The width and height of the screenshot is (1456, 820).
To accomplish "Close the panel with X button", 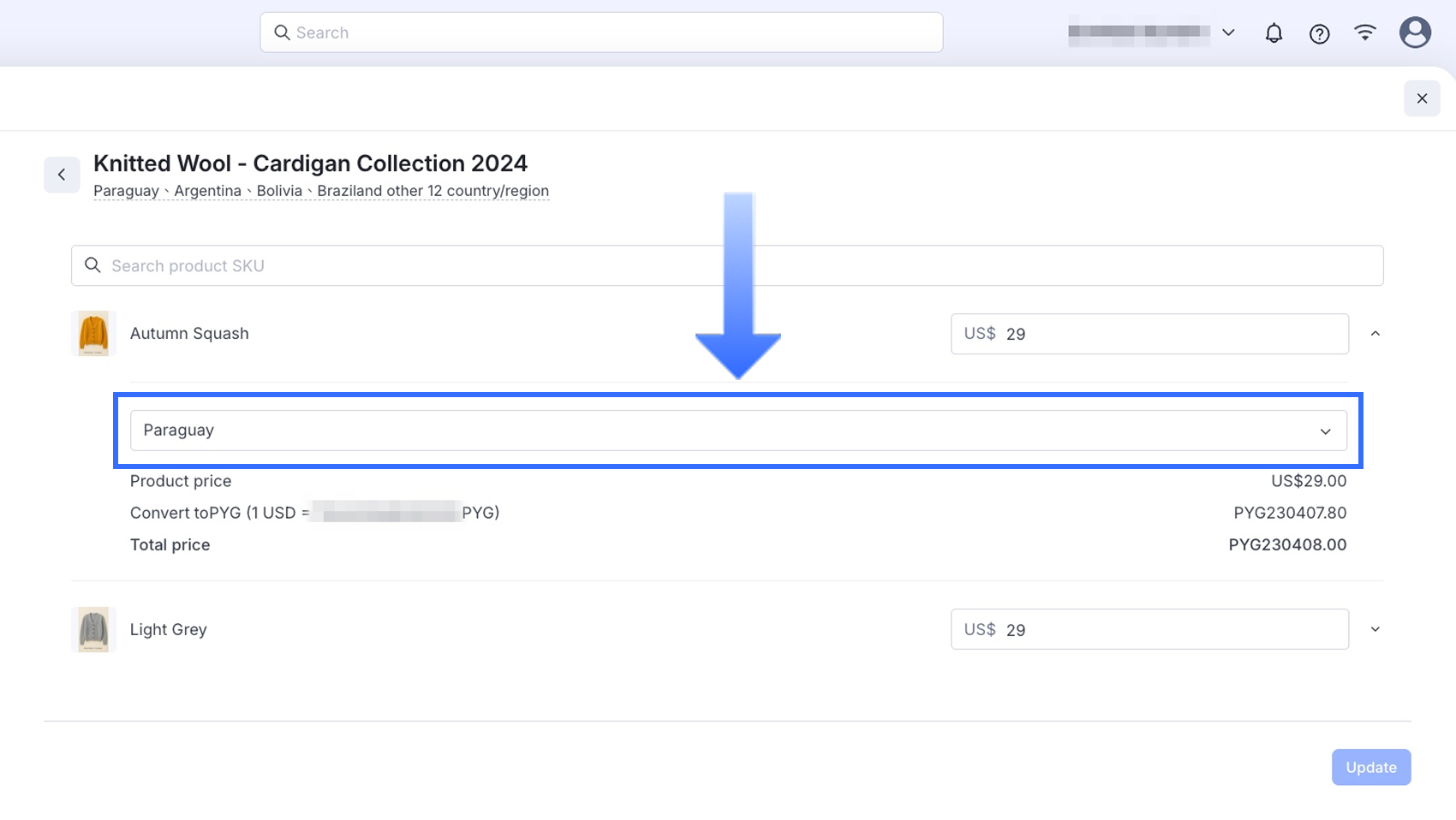I will pos(1422,98).
